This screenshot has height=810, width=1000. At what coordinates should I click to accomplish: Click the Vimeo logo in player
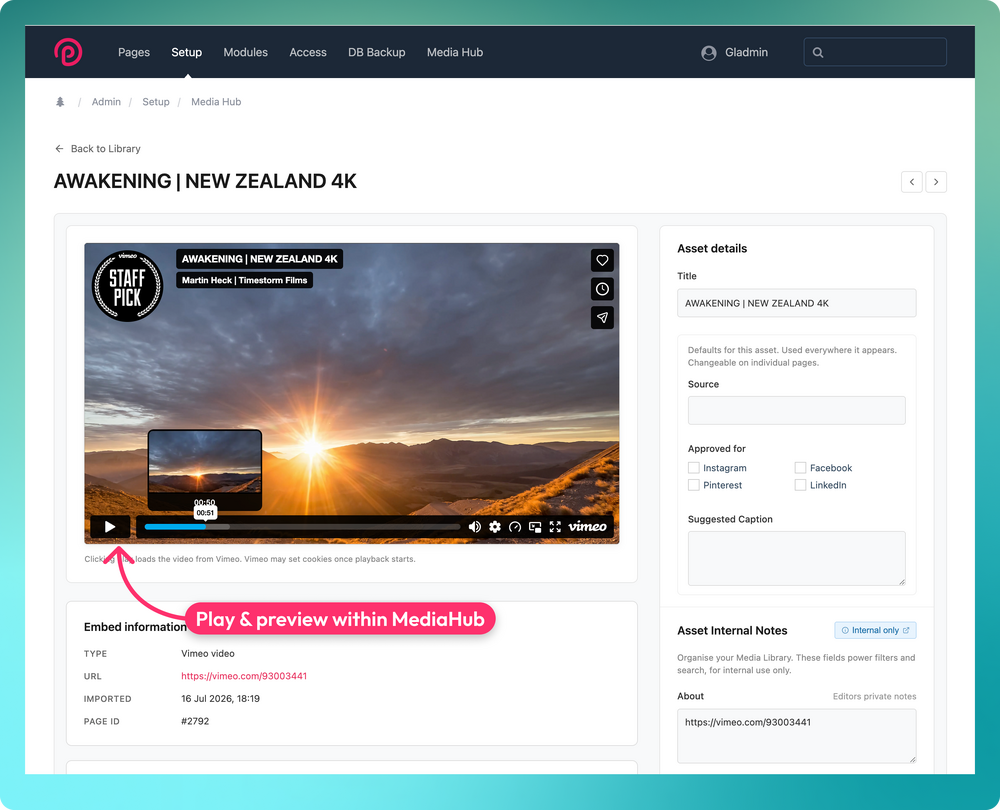click(587, 526)
